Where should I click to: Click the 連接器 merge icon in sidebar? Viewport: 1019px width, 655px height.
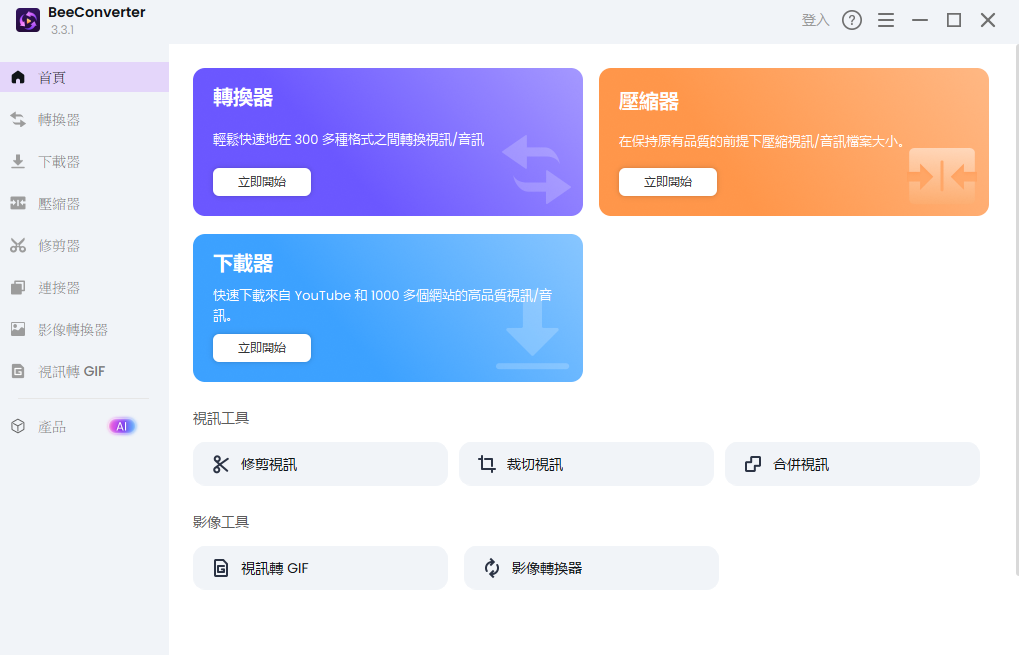[x=18, y=288]
